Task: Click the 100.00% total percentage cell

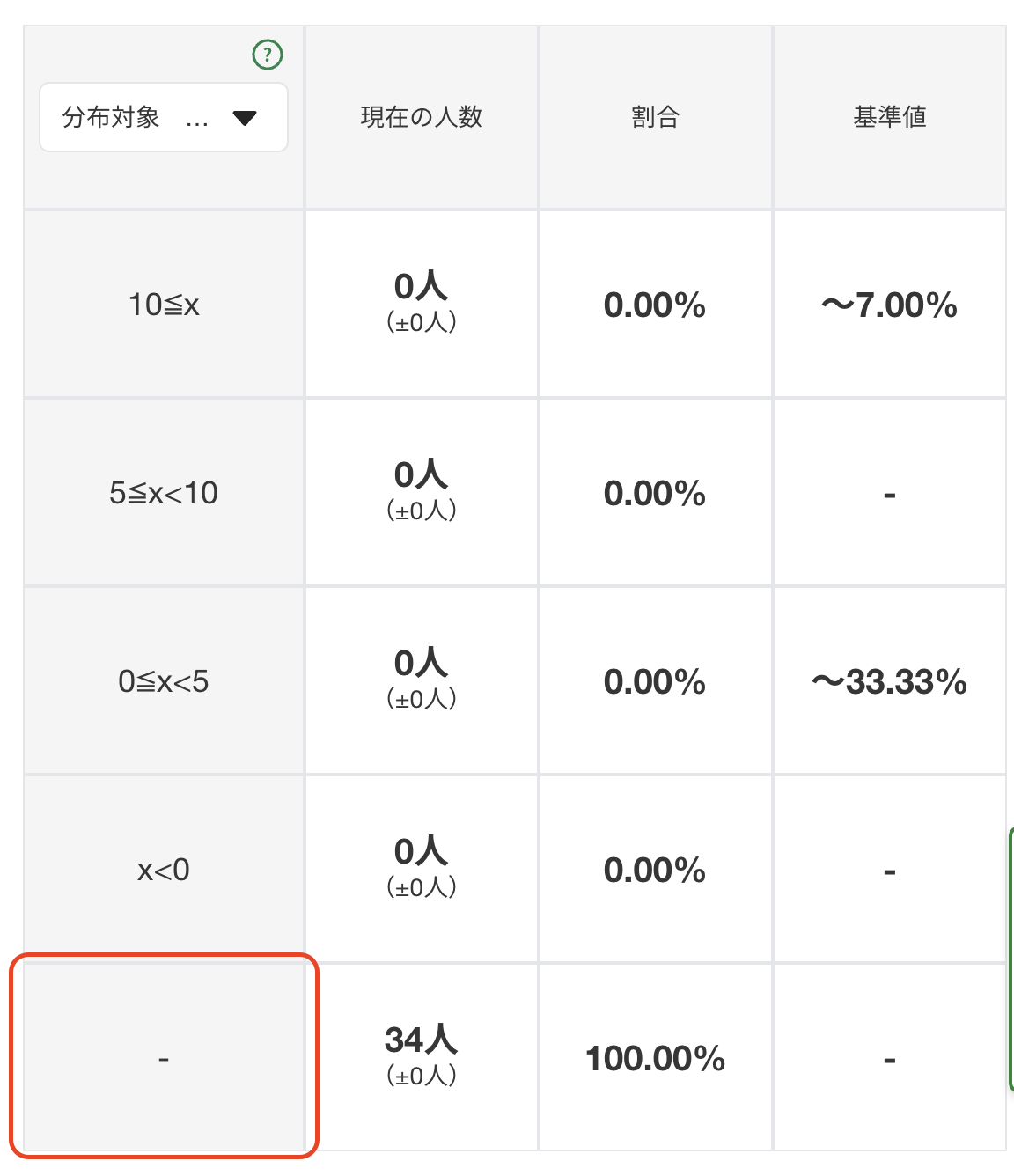Action: click(x=655, y=1058)
